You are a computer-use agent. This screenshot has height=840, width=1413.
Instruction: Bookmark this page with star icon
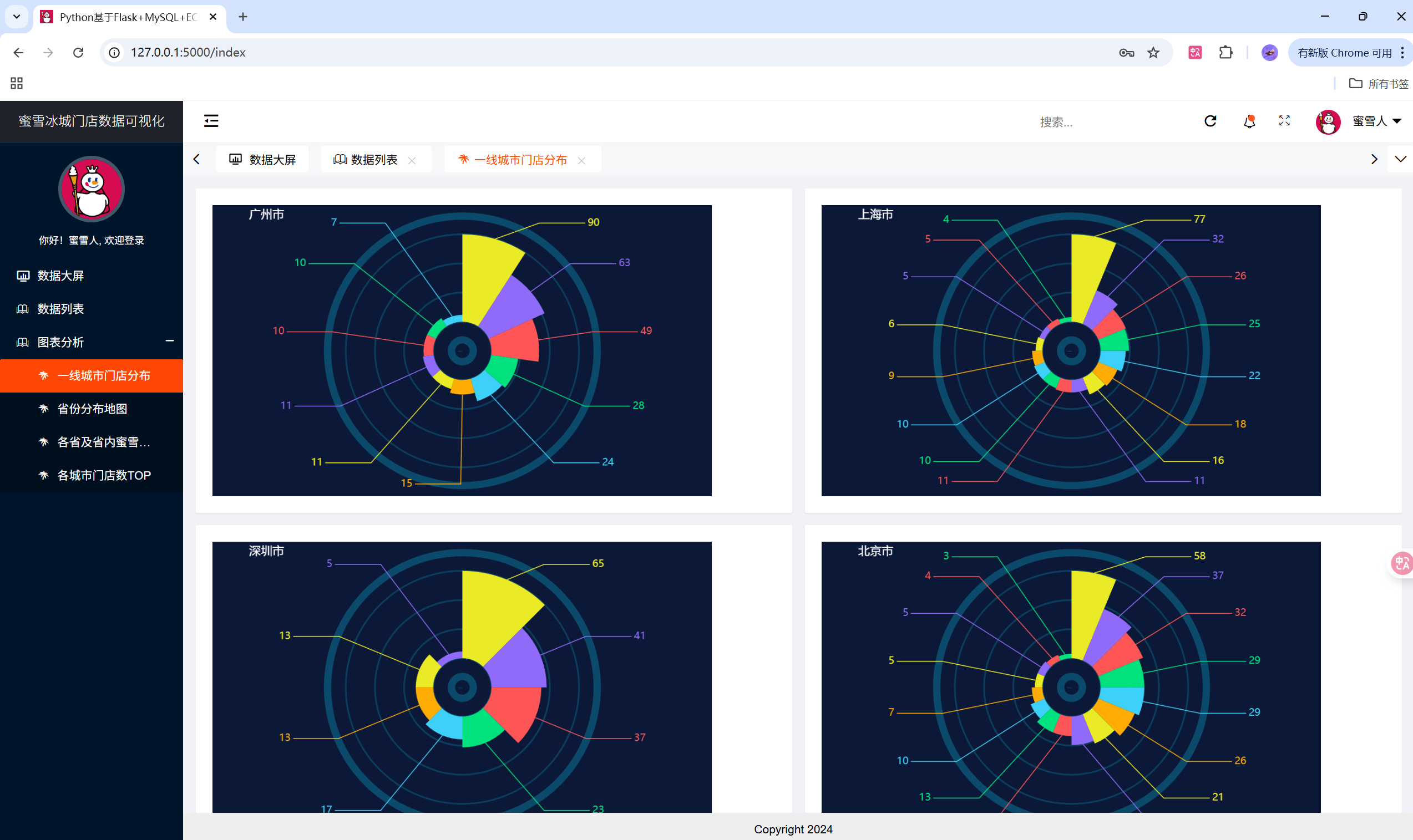[1153, 53]
